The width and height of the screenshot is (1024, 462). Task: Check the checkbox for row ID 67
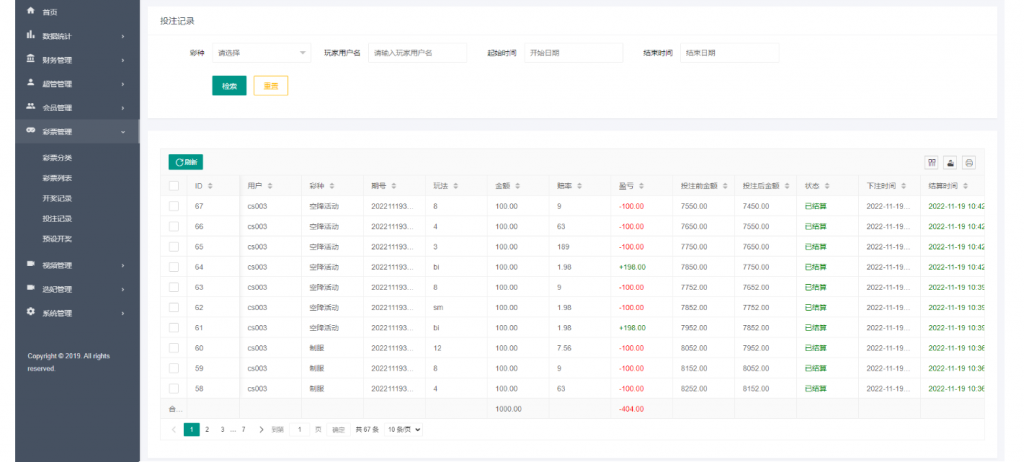tap(174, 206)
